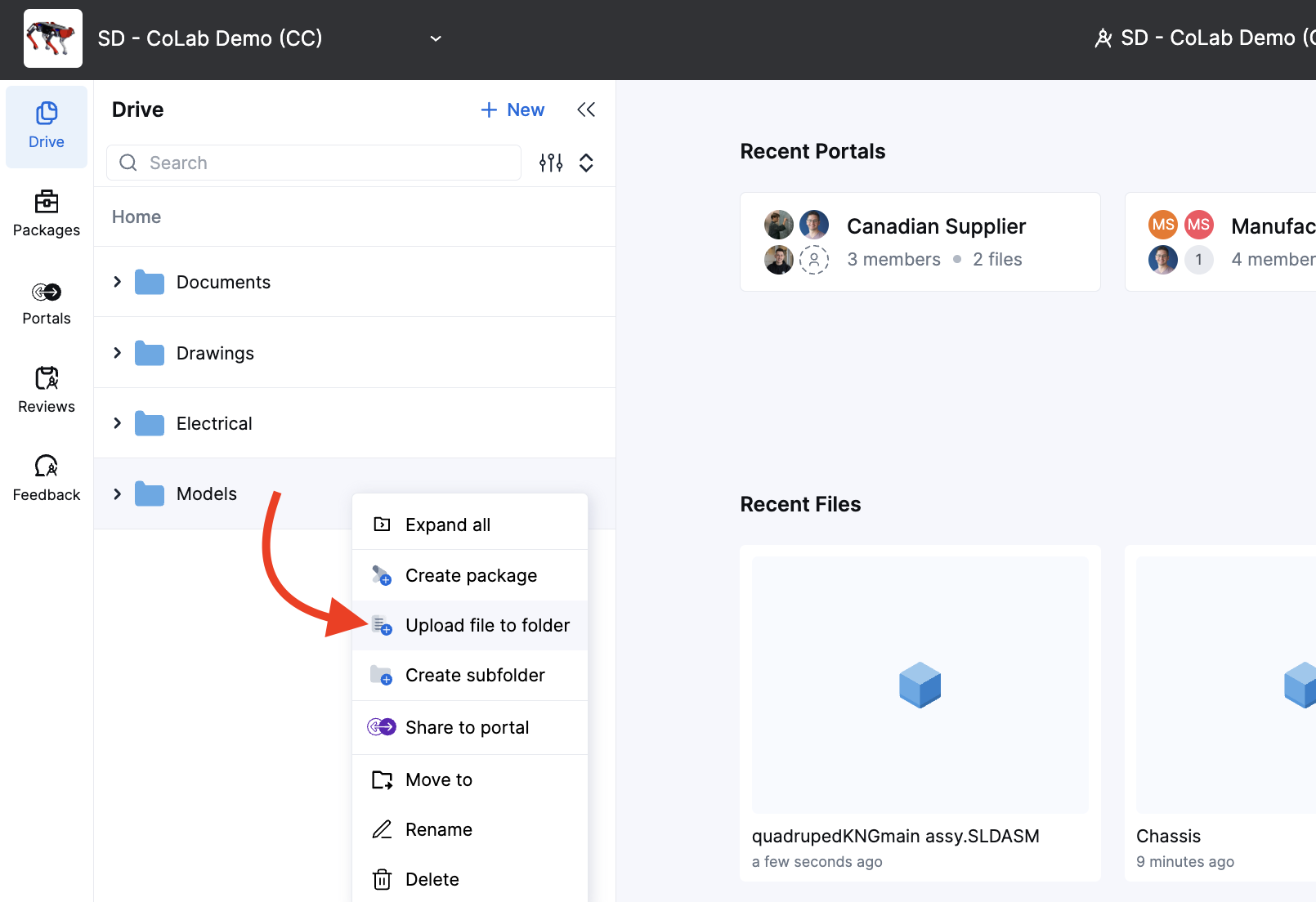Focus the Drive Search input field
Image resolution: width=1316 pixels, height=902 pixels.
pyautogui.click(x=314, y=163)
